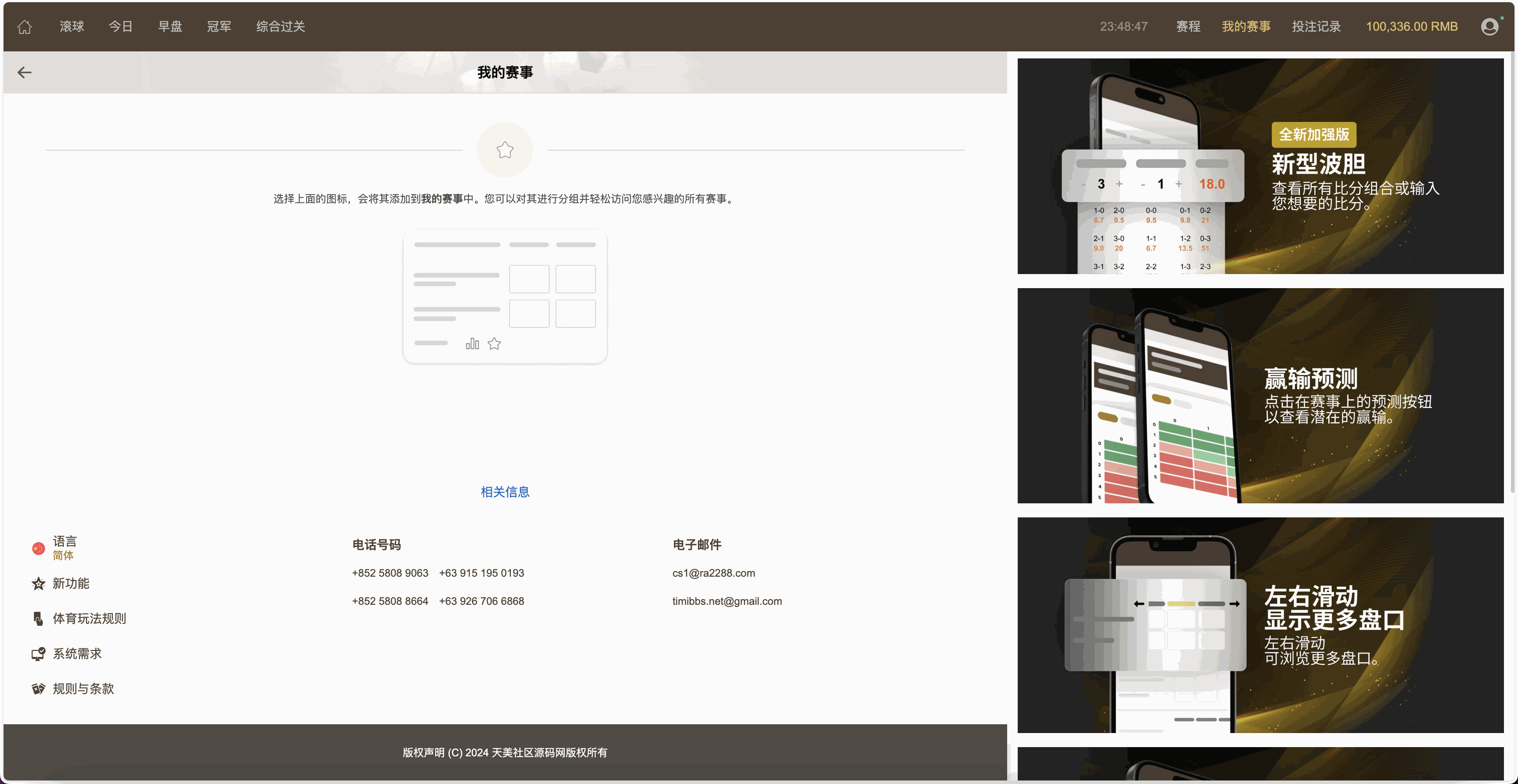
Task: Switch to the 滚球 tab
Action: pos(71,26)
